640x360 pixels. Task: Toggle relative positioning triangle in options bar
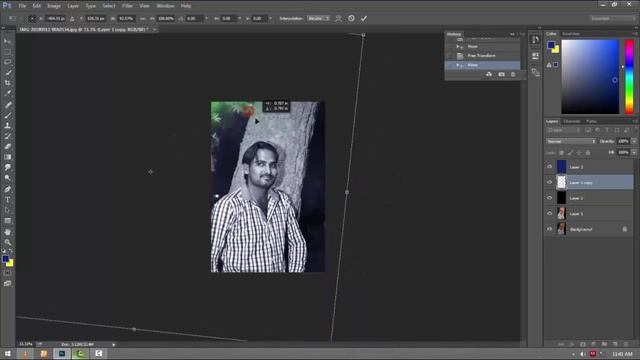coord(72,18)
